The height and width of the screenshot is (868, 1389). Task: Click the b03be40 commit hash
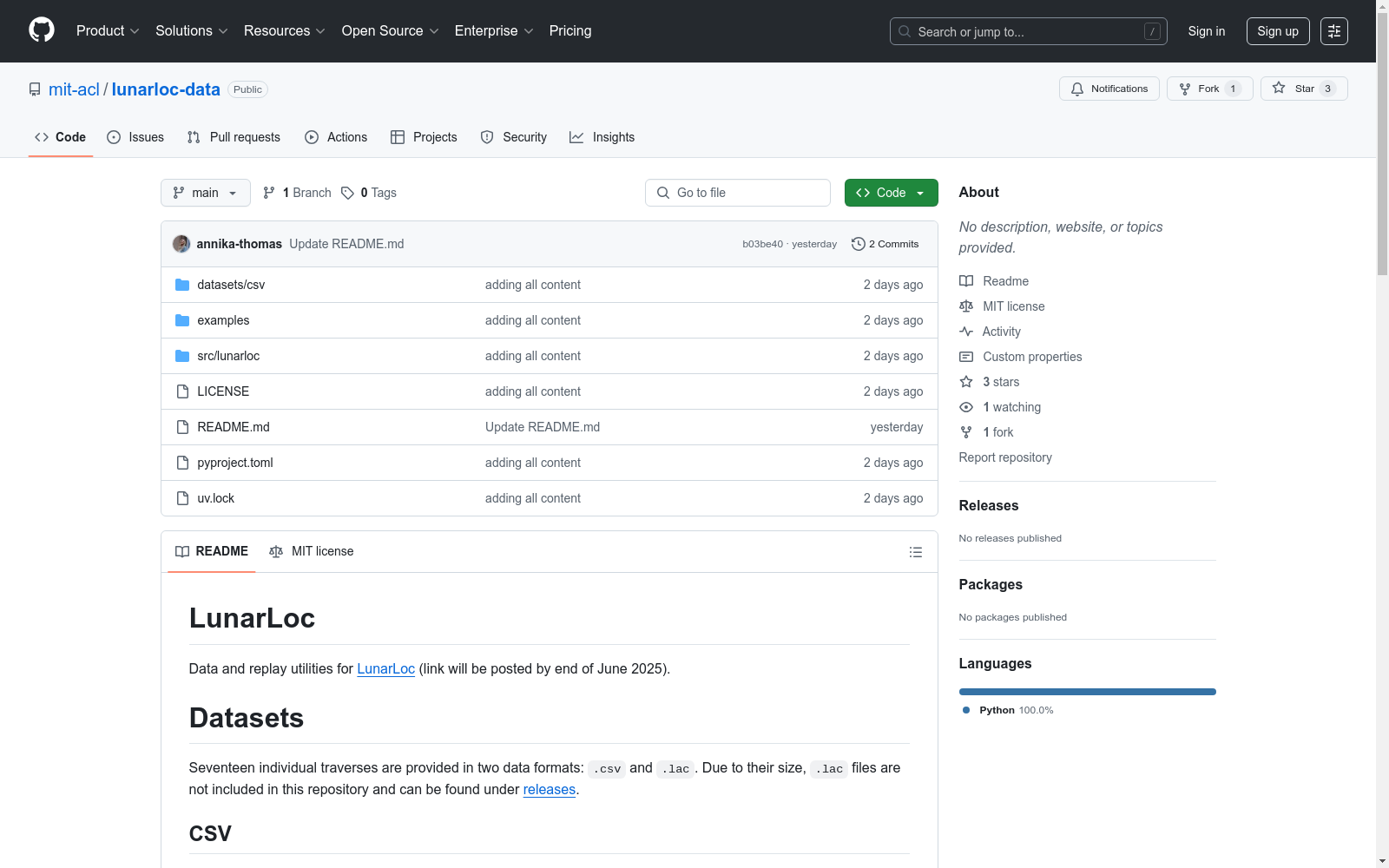tap(762, 244)
